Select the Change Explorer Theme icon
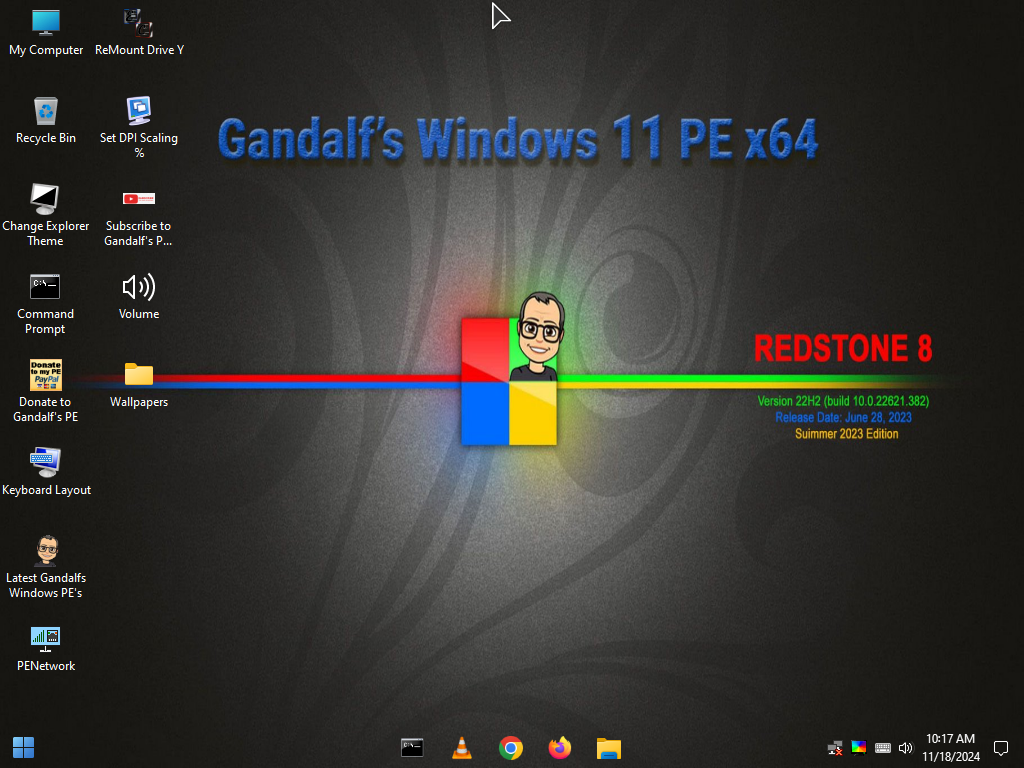This screenshot has width=1024, height=768. click(46, 216)
